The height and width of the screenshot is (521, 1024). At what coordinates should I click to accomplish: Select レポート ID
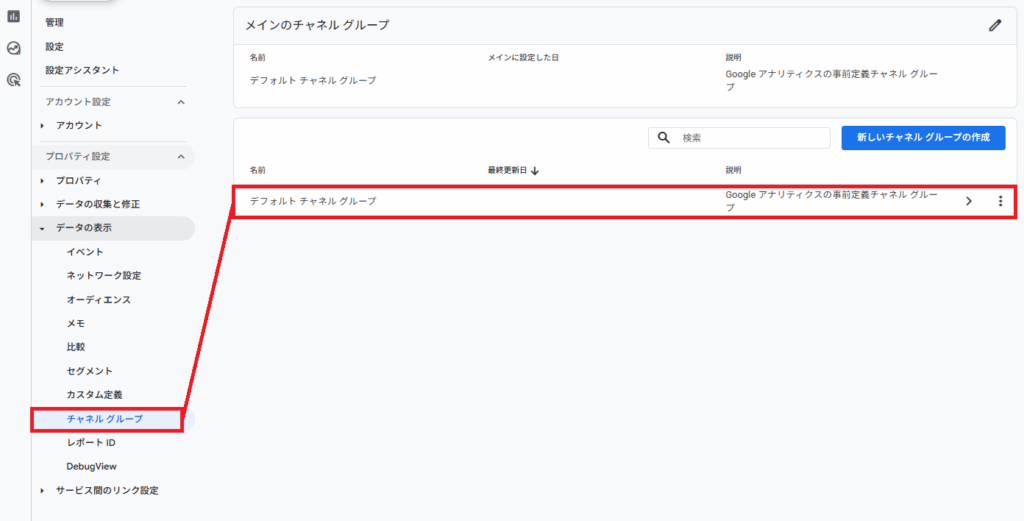tap(91, 443)
